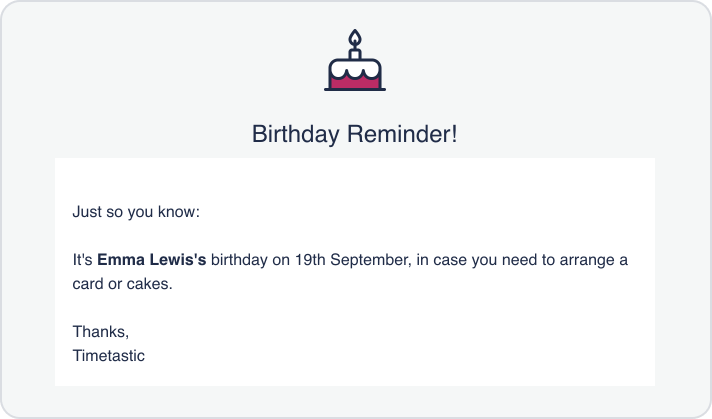Click the candle flame on the cake
This screenshot has height=419, width=712.
point(354,38)
